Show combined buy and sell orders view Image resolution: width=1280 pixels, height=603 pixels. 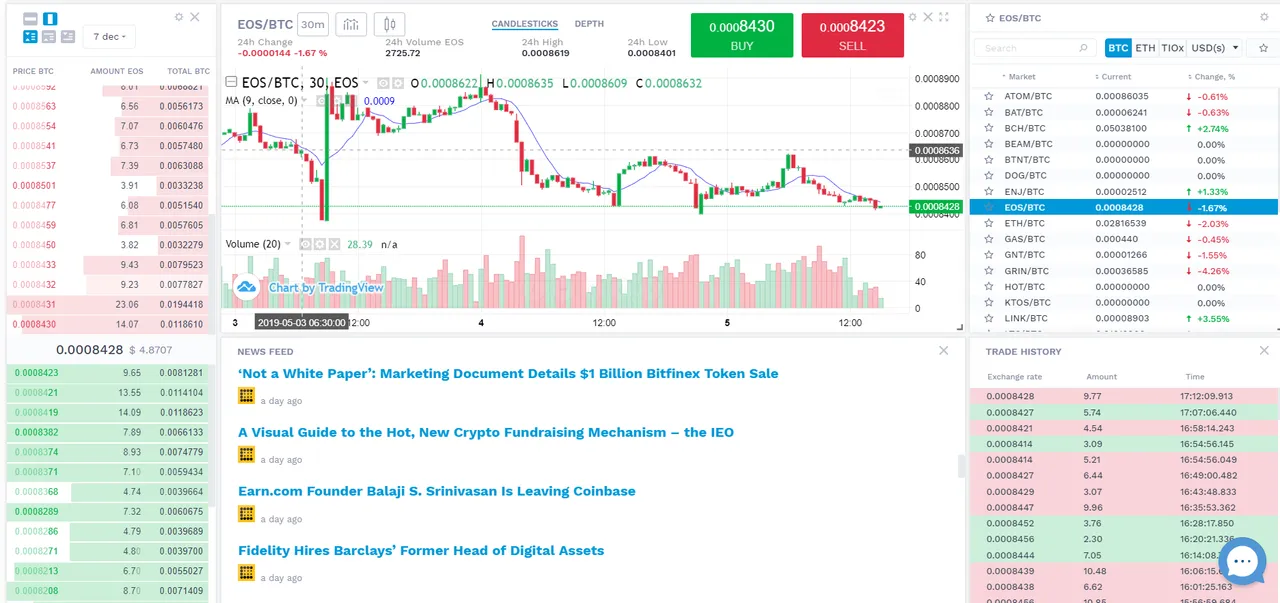tap(30, 36)
